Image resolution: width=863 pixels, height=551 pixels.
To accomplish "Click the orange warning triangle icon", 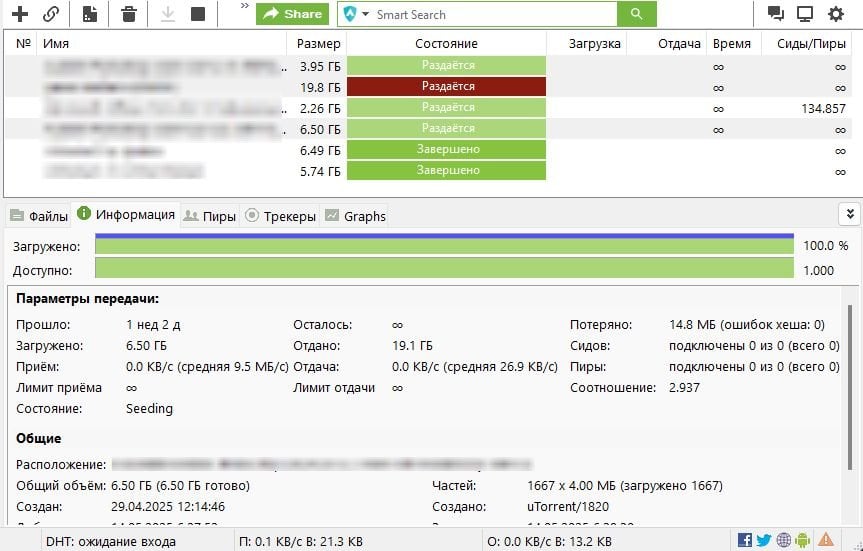I will coord(826,539).
